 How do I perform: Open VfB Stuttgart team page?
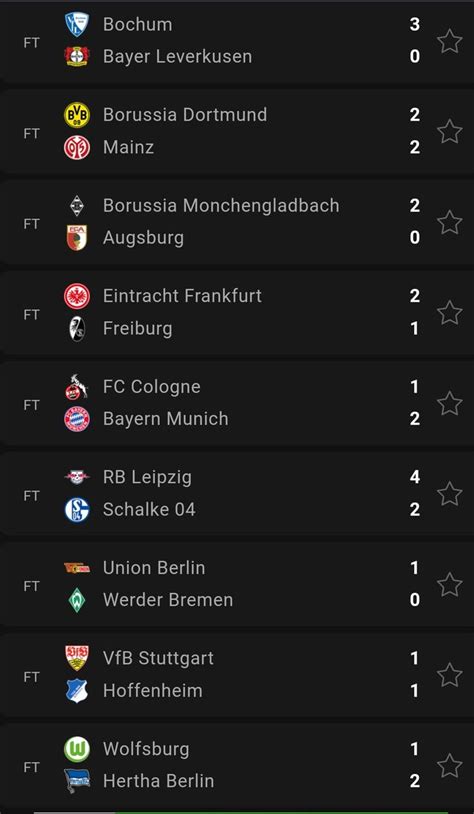click(x=158, y=658)
